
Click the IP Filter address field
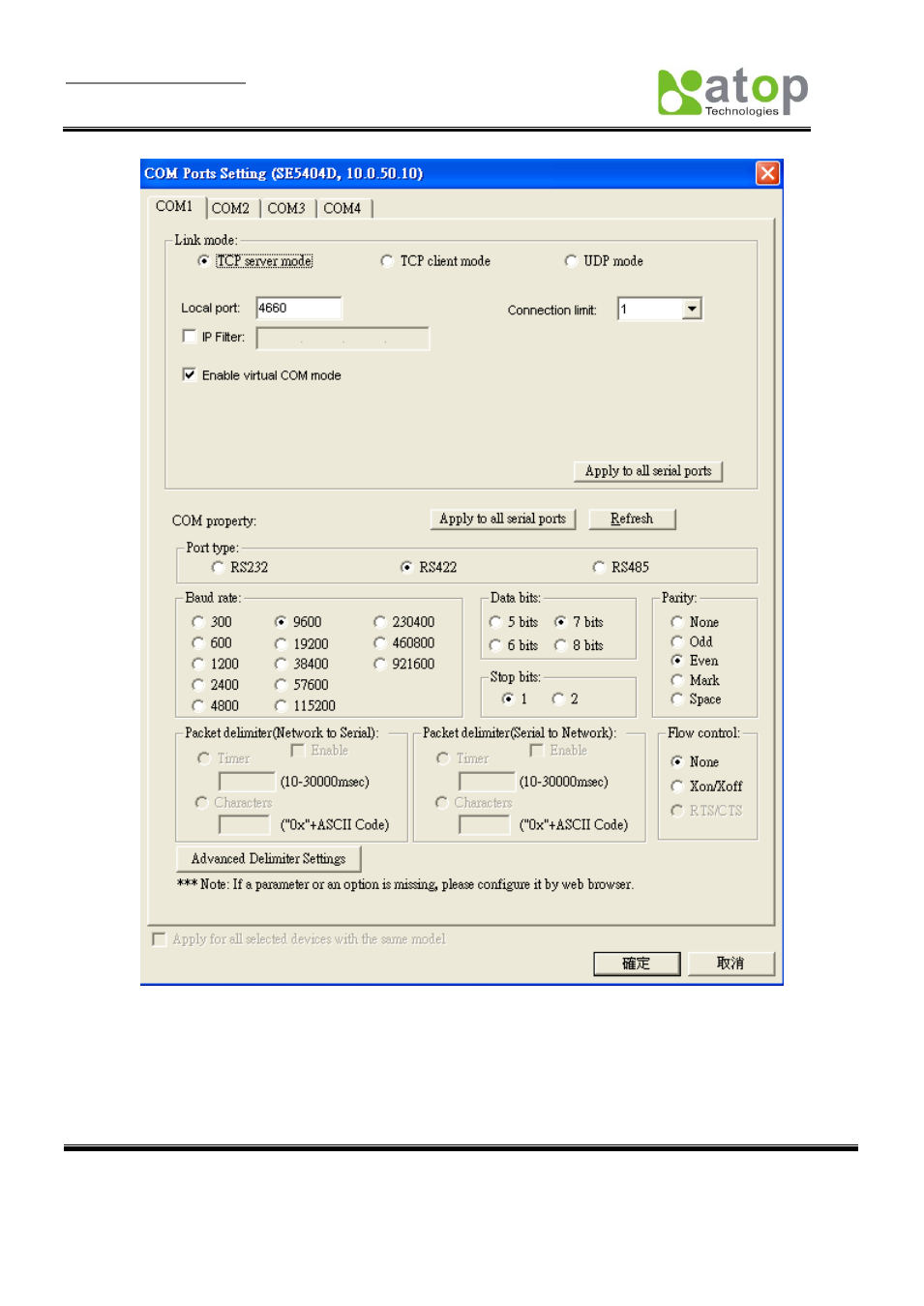[x=343, y=338]
